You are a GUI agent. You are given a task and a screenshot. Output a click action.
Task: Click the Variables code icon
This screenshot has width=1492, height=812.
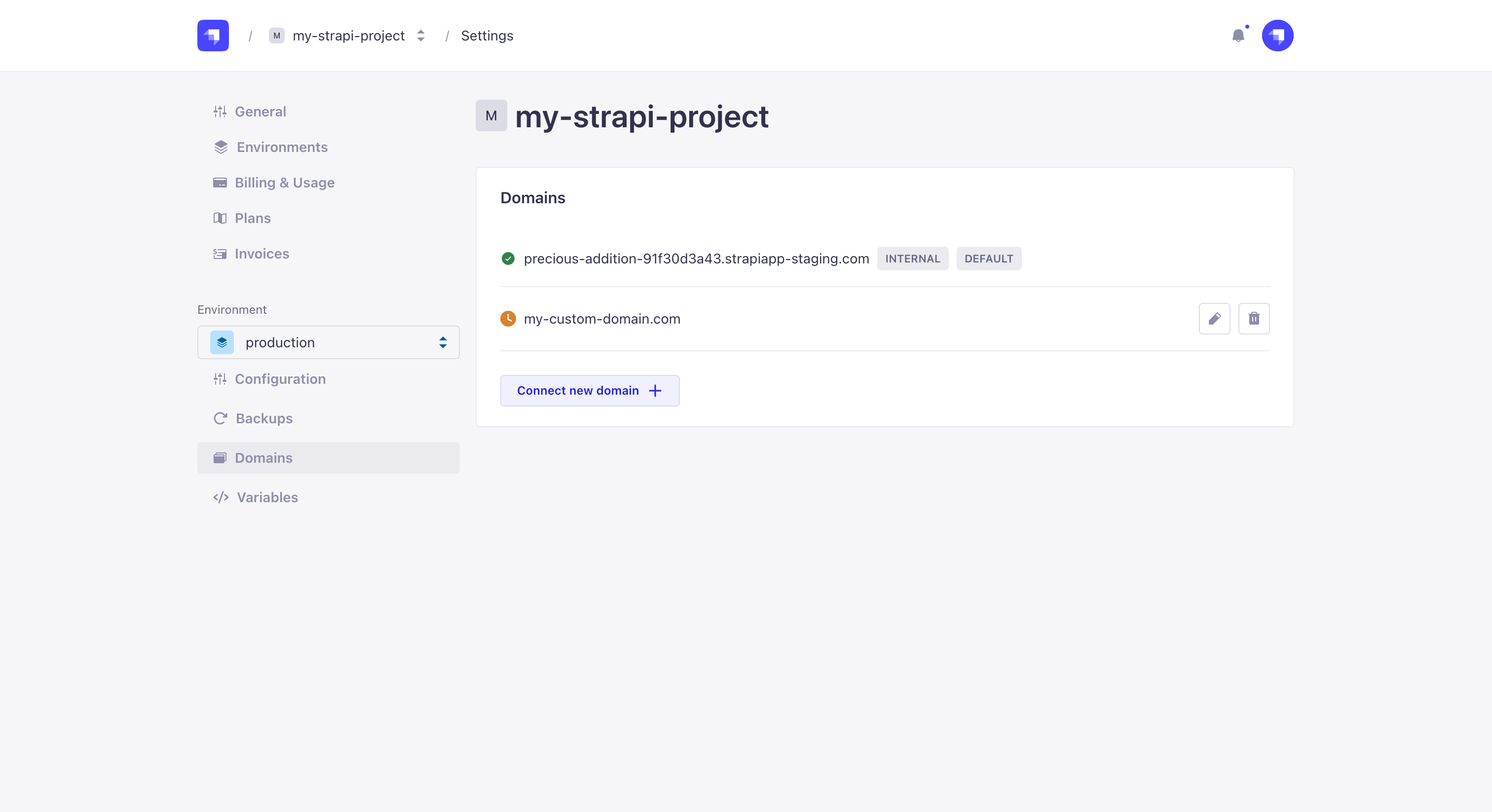[221, 497]
